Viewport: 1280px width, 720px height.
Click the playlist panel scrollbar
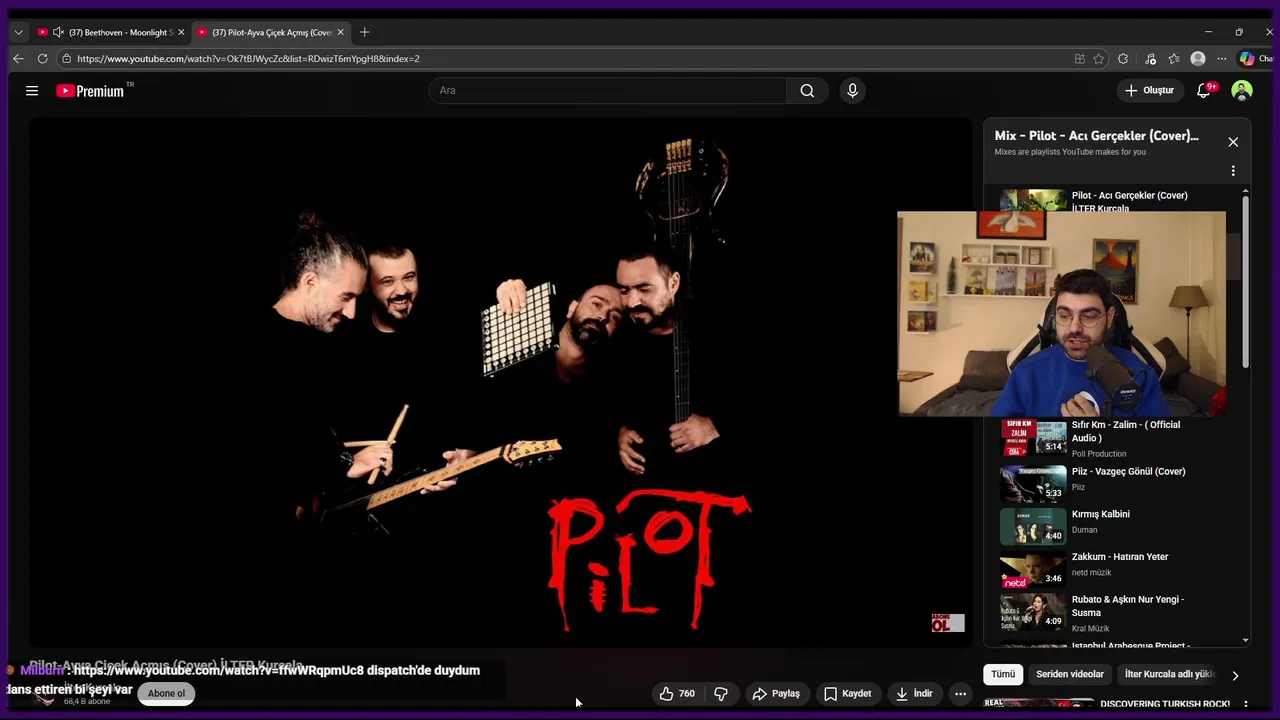click(1245, 280)
